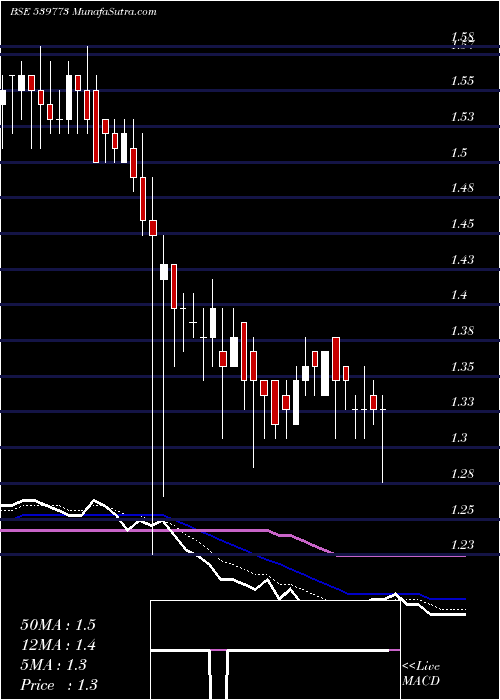Select the 1.48 price axis label
This screenshot has height=700, width=500.
coord(462,188)
